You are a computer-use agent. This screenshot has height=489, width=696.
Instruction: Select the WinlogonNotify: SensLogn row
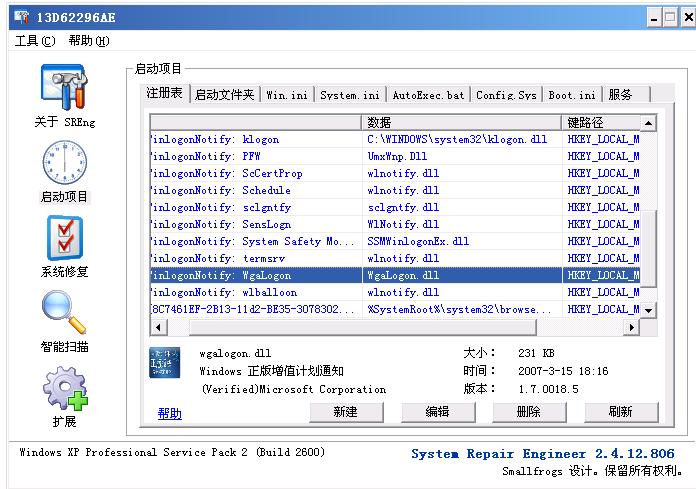coord(395,225)
